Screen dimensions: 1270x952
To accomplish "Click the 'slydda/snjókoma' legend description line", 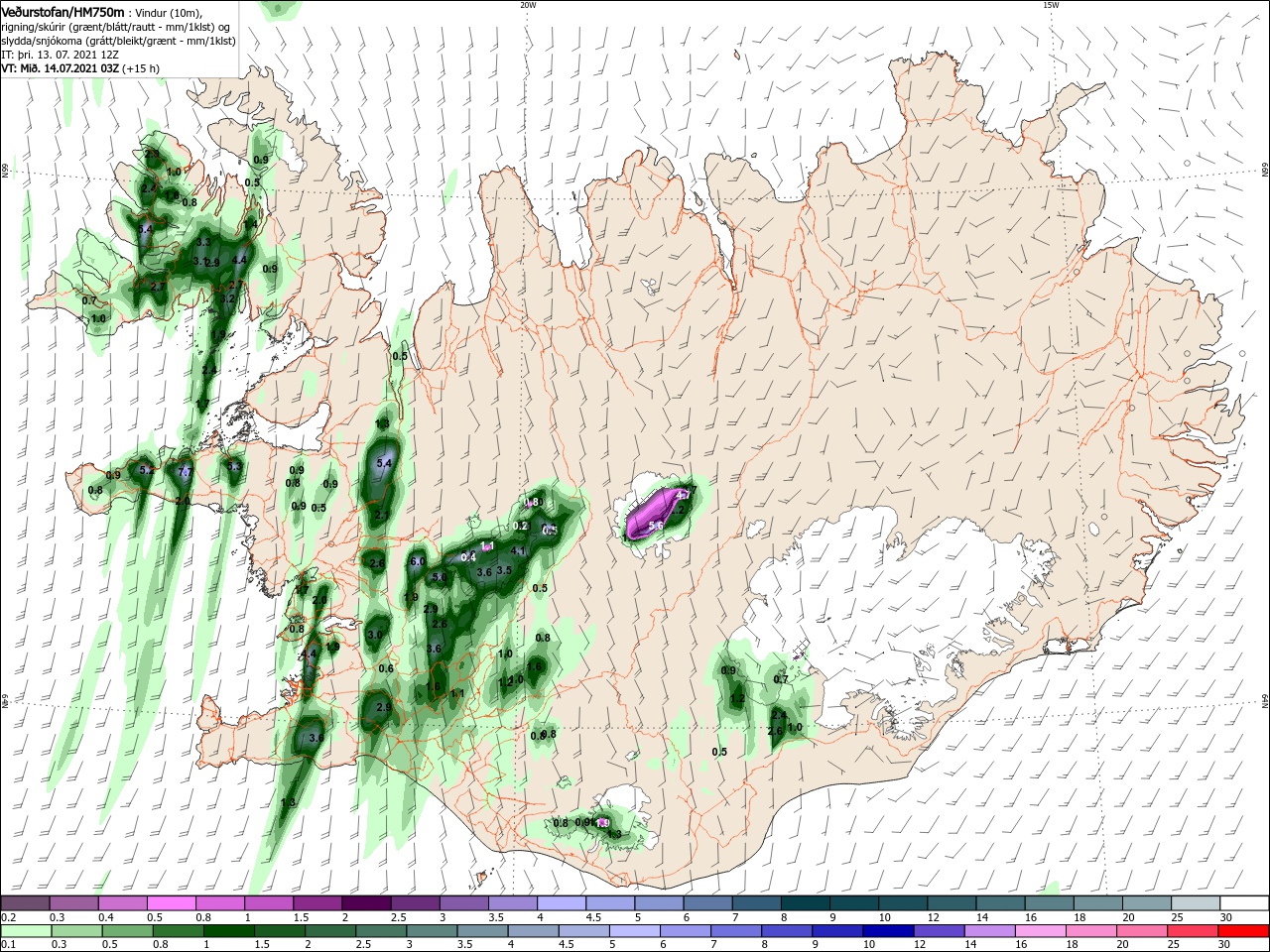I will [x=116, y=41].
